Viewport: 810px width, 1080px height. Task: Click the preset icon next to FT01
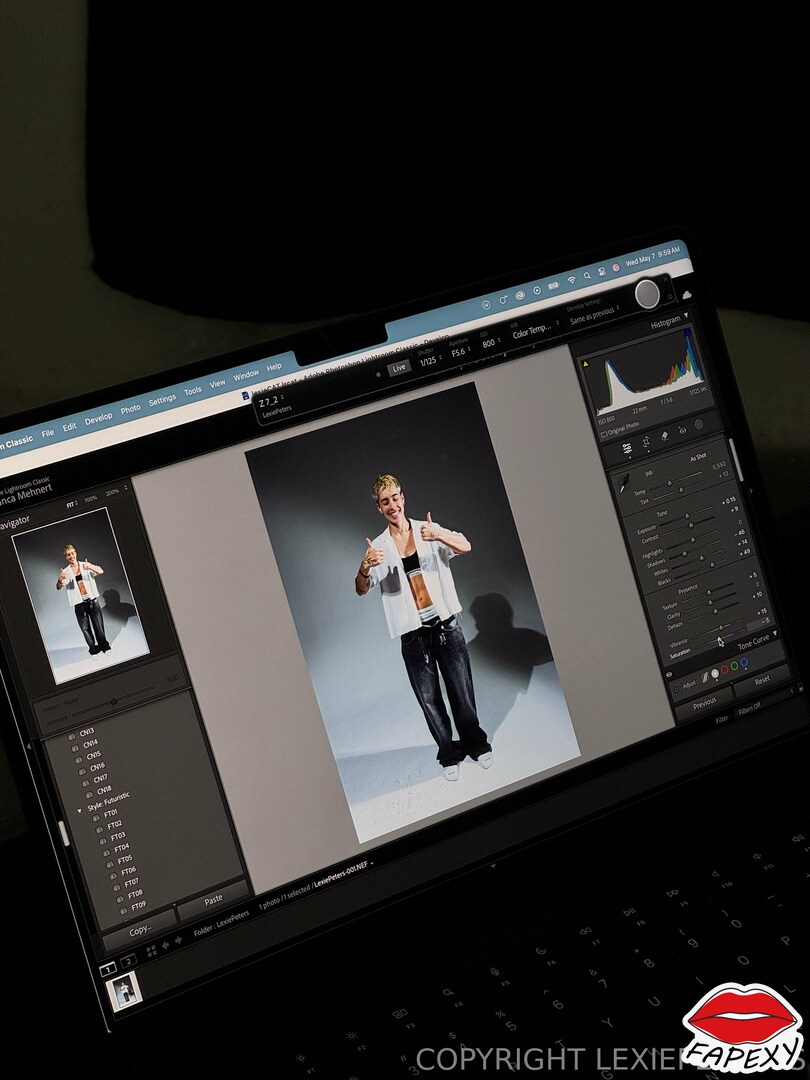pos(97,818)
